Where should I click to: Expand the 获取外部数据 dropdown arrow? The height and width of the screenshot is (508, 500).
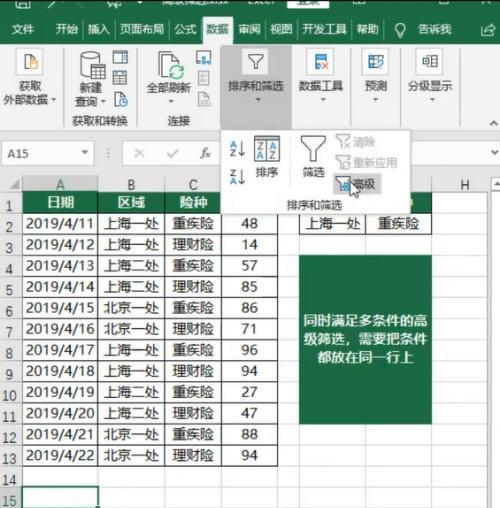pos(53,99)
